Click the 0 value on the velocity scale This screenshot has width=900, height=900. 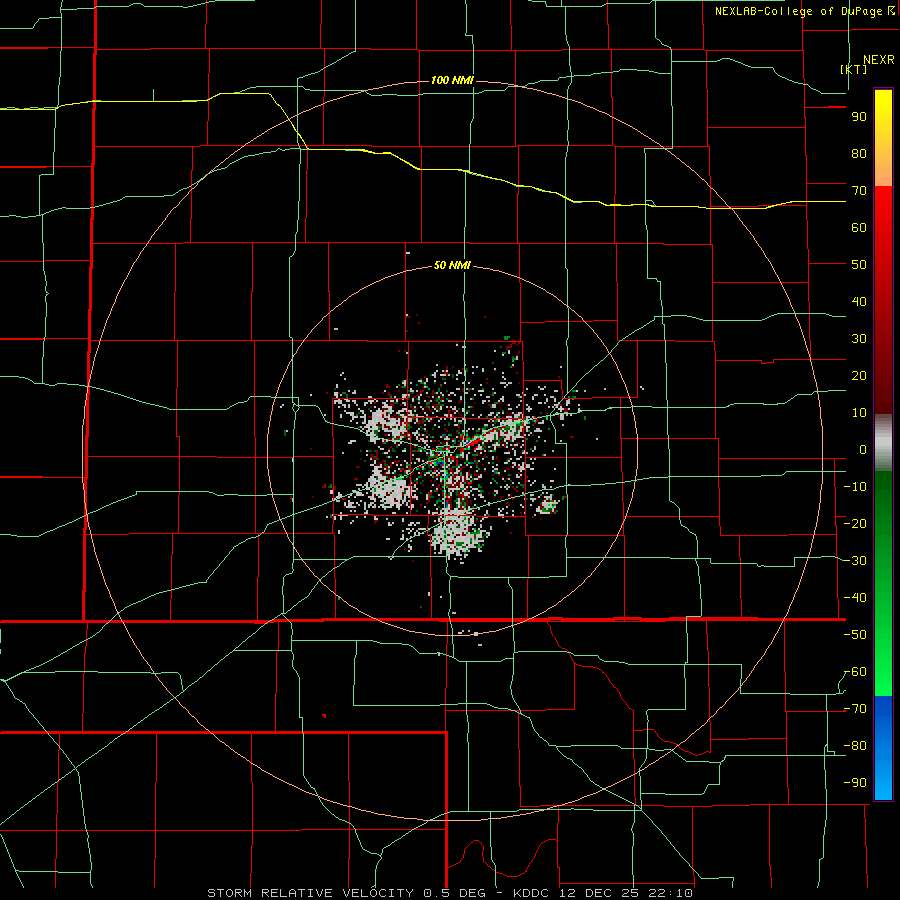(x=863, y=450)
